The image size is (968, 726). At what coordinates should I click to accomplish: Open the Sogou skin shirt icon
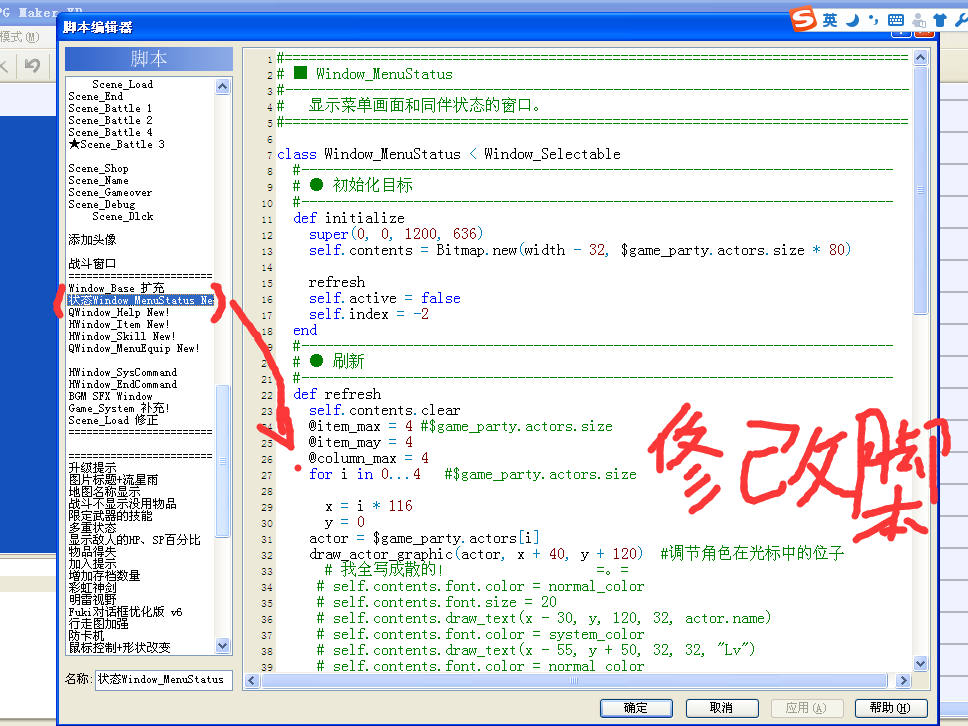tap(940, 20)
